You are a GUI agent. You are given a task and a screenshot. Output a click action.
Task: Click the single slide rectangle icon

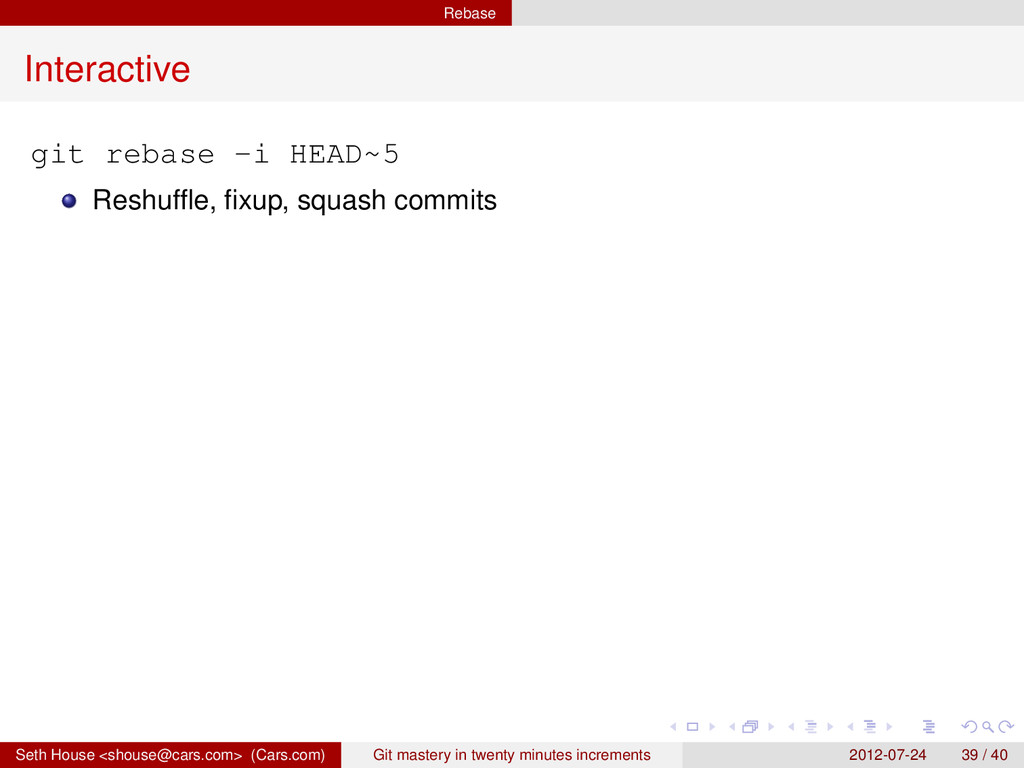click(x=692, y=727)
